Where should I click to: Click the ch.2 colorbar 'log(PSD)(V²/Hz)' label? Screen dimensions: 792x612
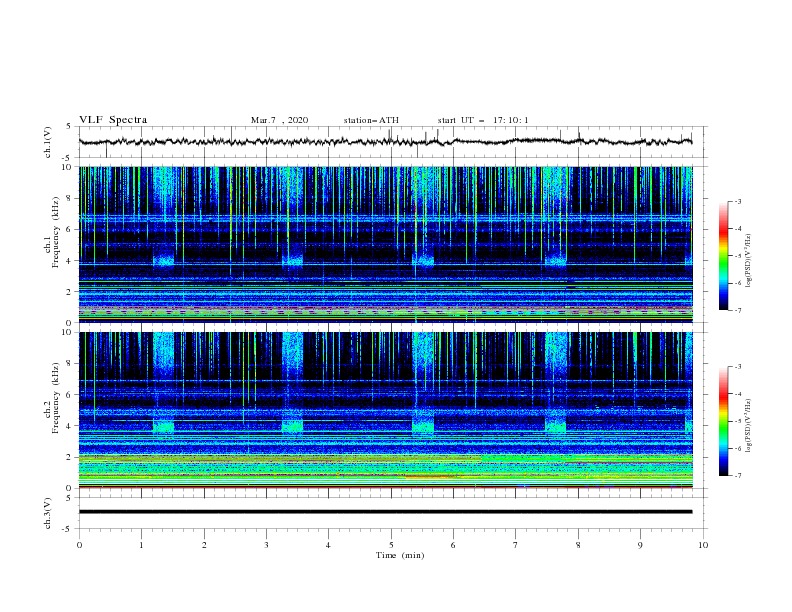pos(748,426)
